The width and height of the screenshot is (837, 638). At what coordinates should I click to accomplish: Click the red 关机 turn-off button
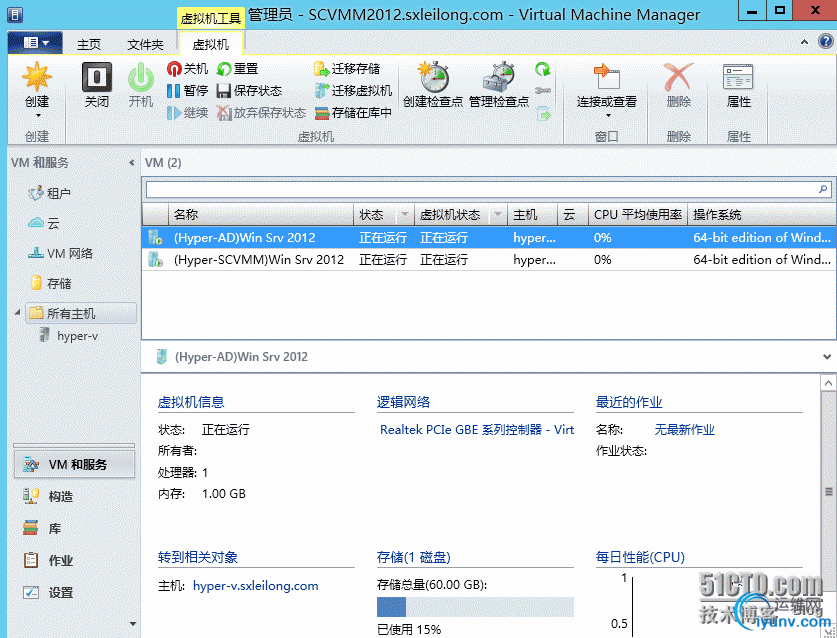(187, 69)
